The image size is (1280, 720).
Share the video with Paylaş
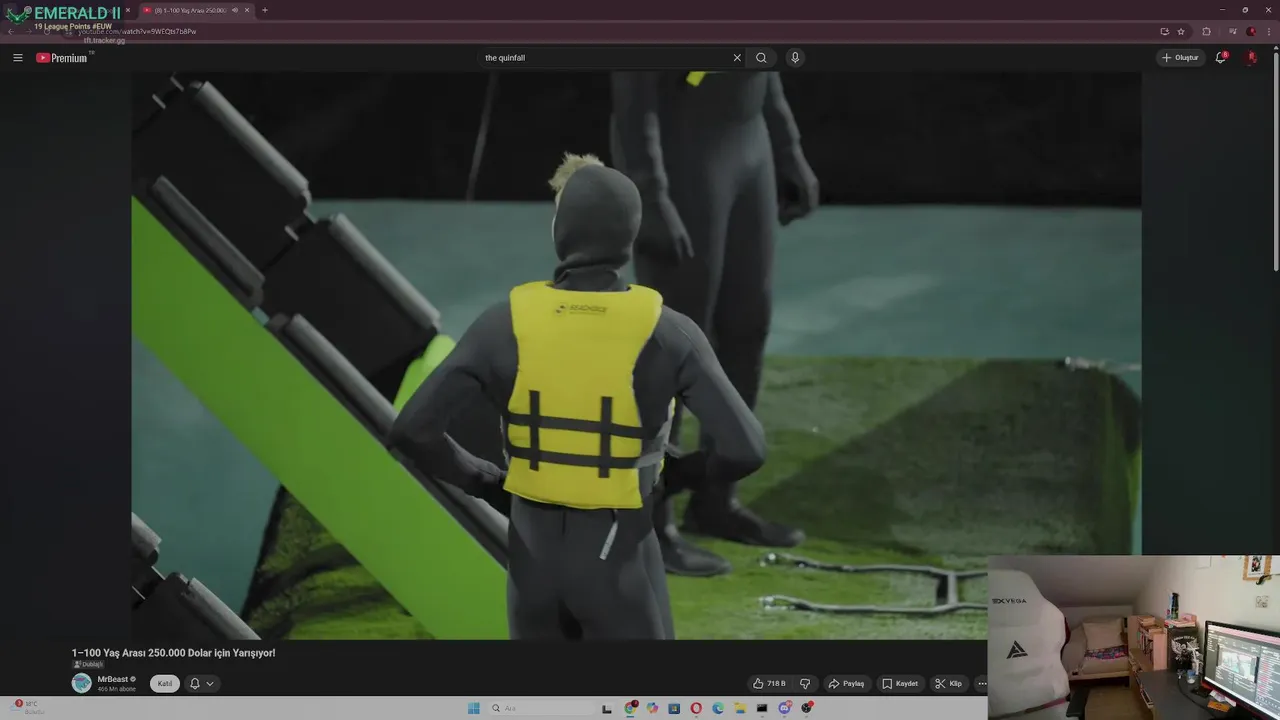pos(846,684)
